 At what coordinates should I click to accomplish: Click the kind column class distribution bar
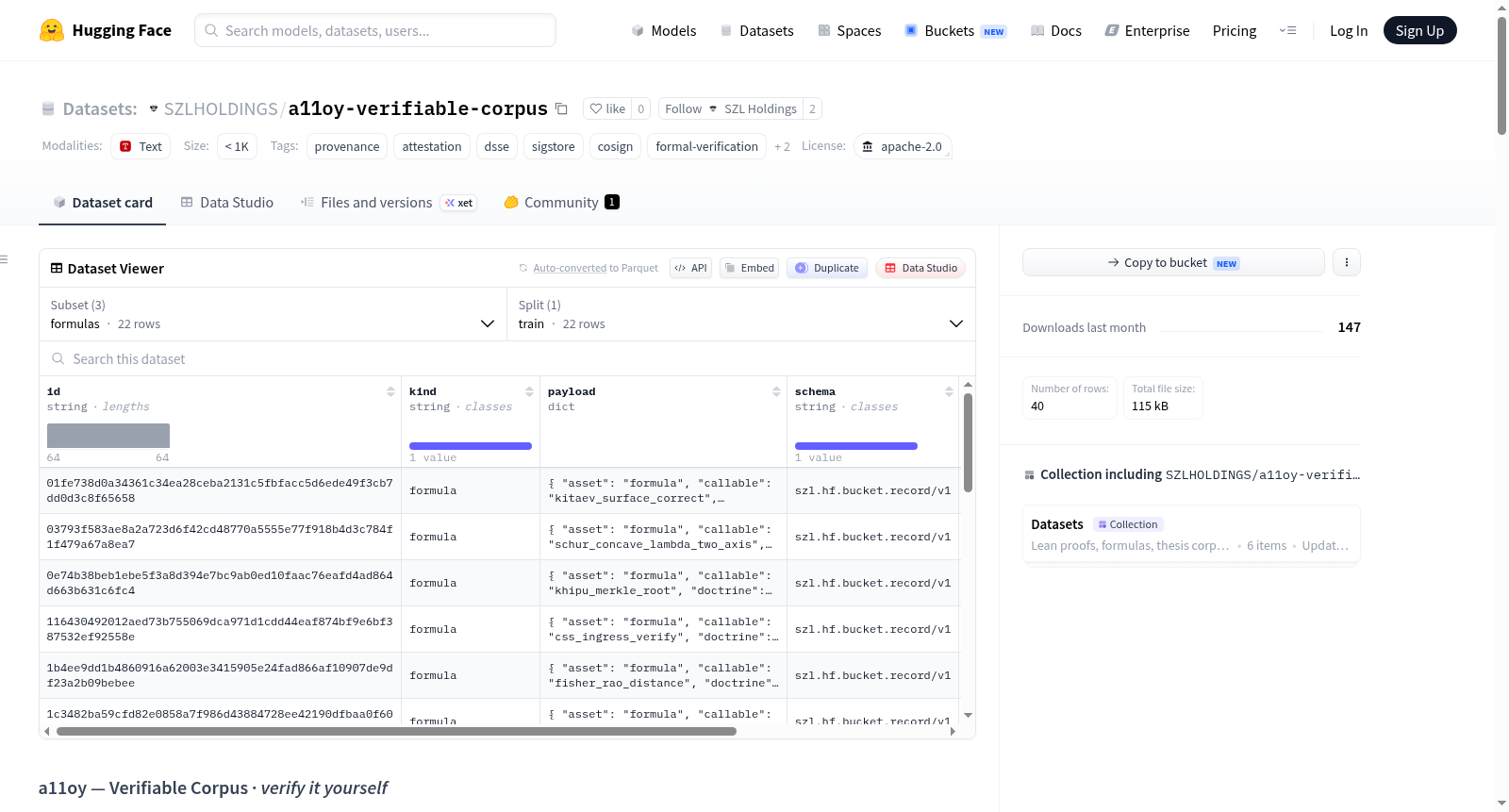click(x=471, y=446)
